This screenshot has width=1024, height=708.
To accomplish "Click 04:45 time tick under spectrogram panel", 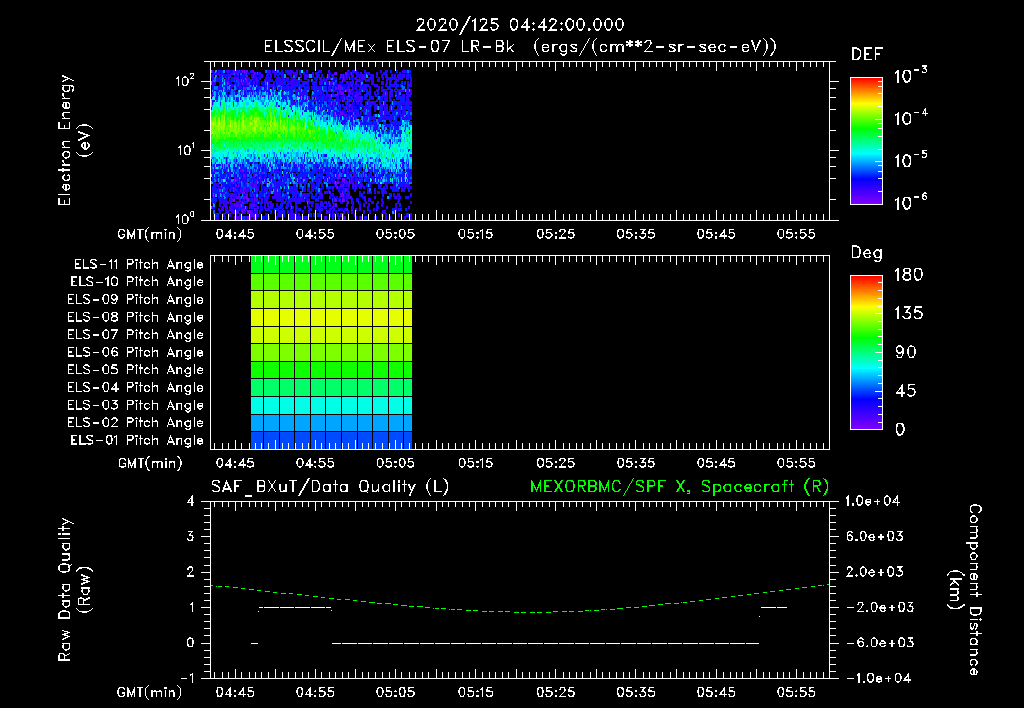I will (235, 234).
